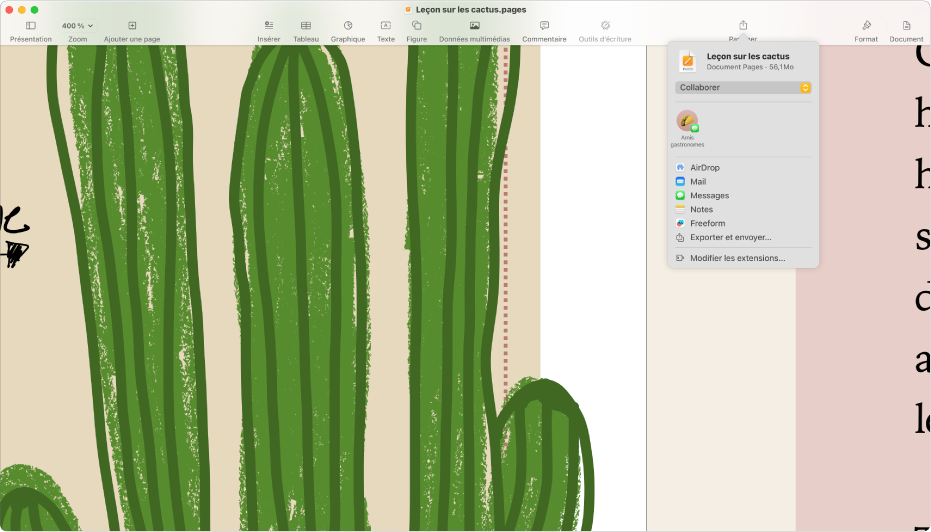Open the Présentation view options
Image resolution: width=931 pixels, height=532 pixels.
tap(30, 30)
